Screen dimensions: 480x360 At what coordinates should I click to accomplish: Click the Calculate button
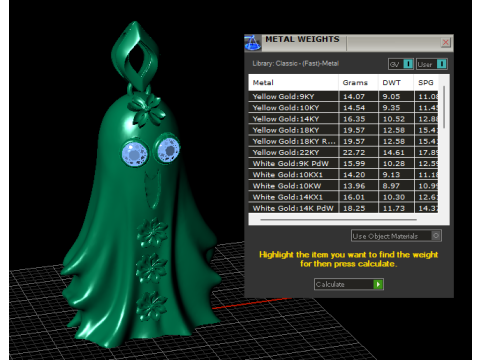click(x=349, y=284)
